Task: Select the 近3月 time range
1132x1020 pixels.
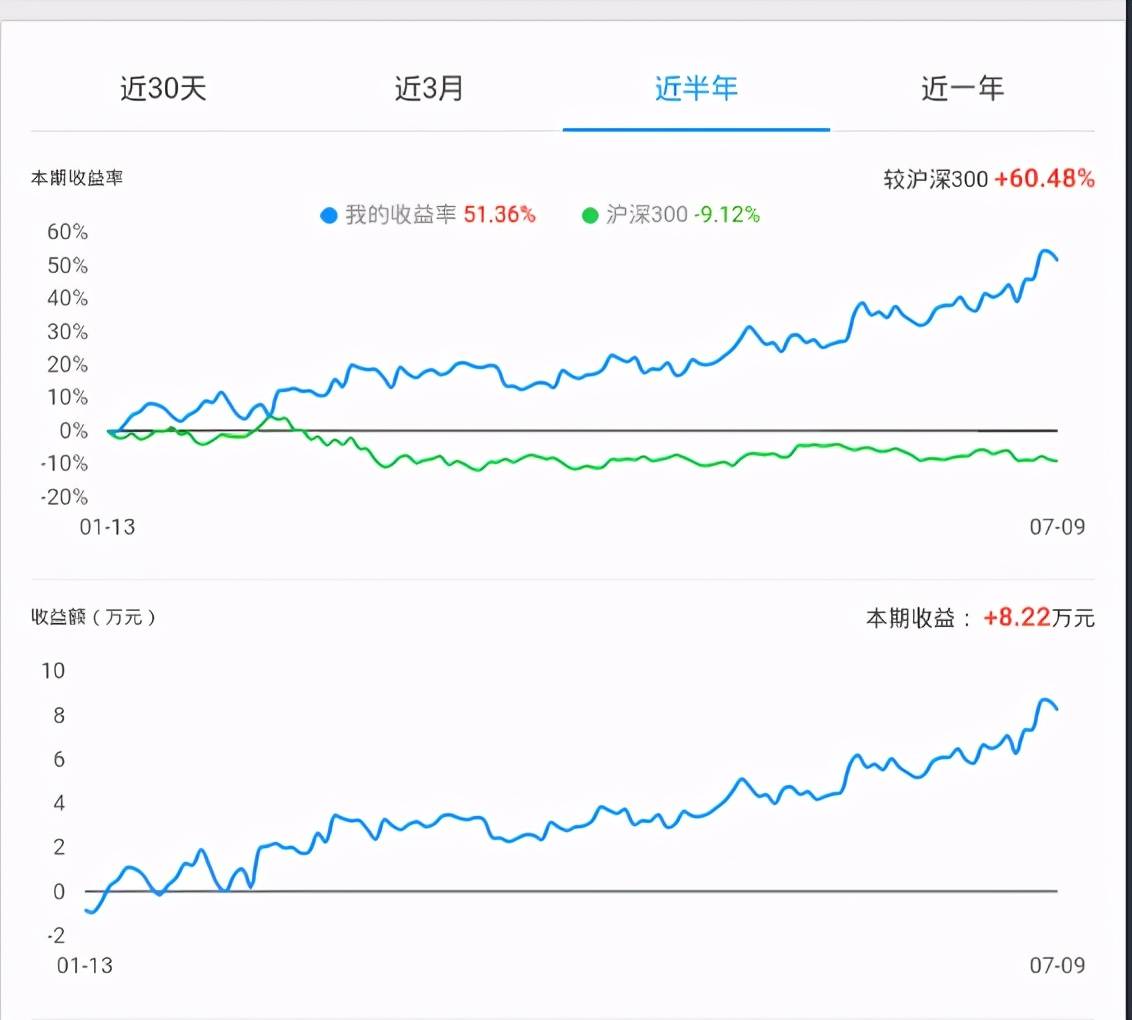Action: coord(428,88)
